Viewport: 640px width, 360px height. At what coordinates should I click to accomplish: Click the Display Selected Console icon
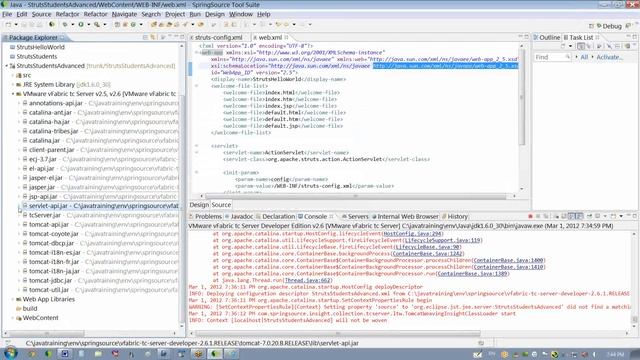coord(598,216)
